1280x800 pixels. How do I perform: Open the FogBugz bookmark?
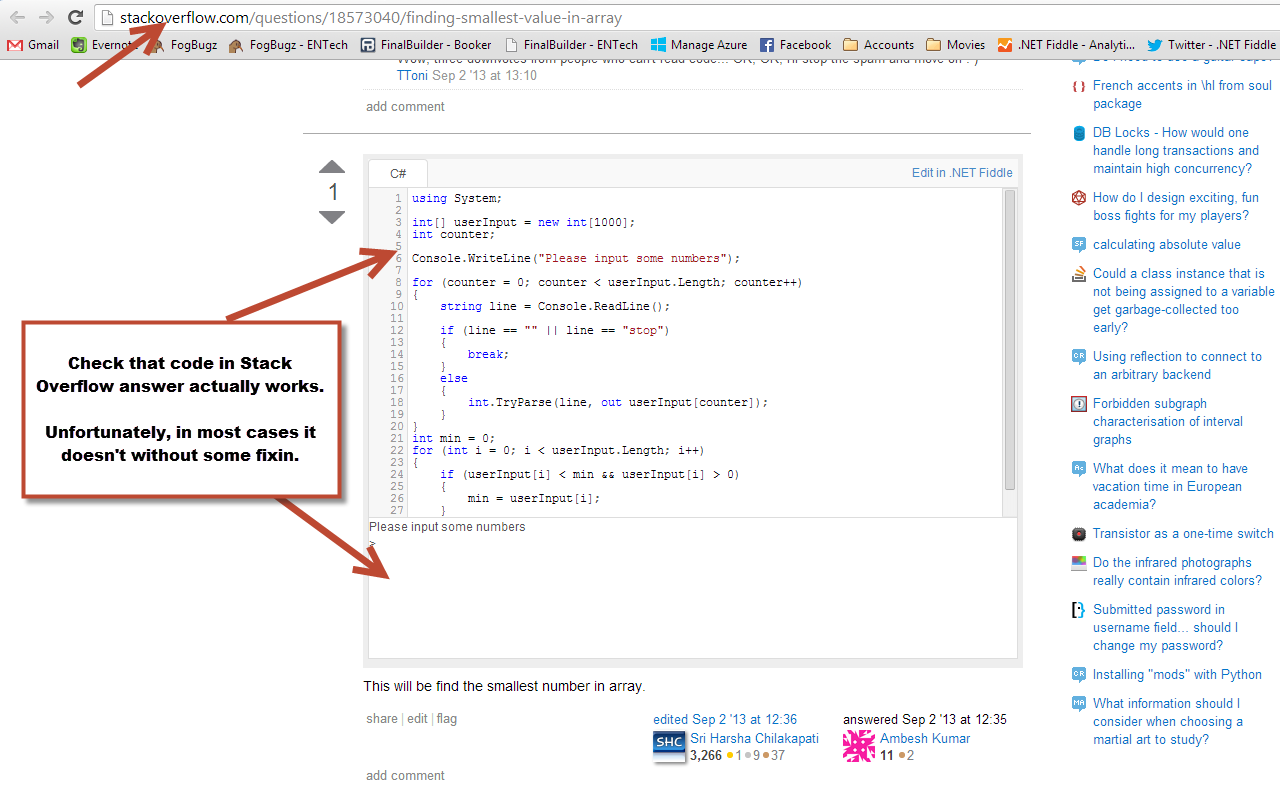click(191, 44)
